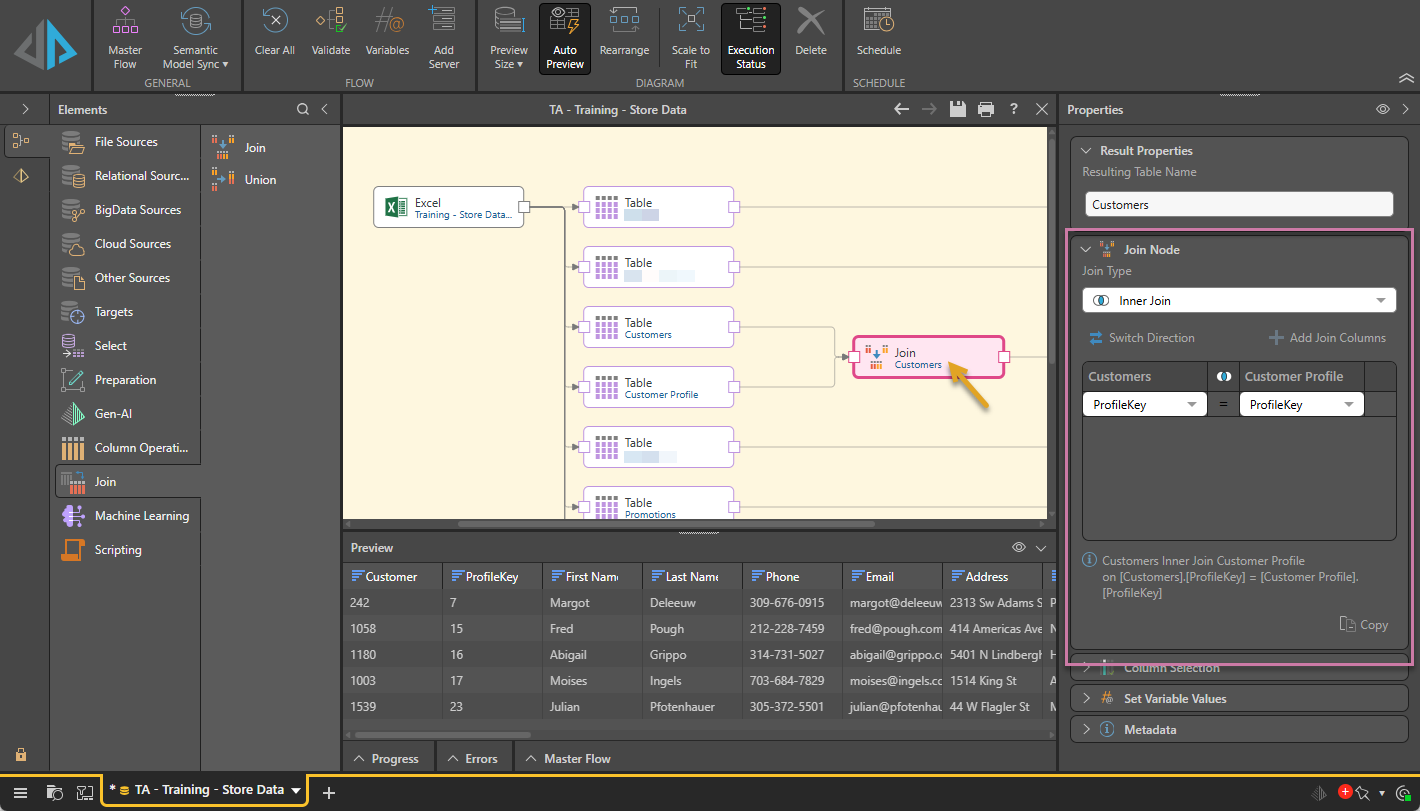Toggle the Auto Preview button

click(x=565, y=38)
